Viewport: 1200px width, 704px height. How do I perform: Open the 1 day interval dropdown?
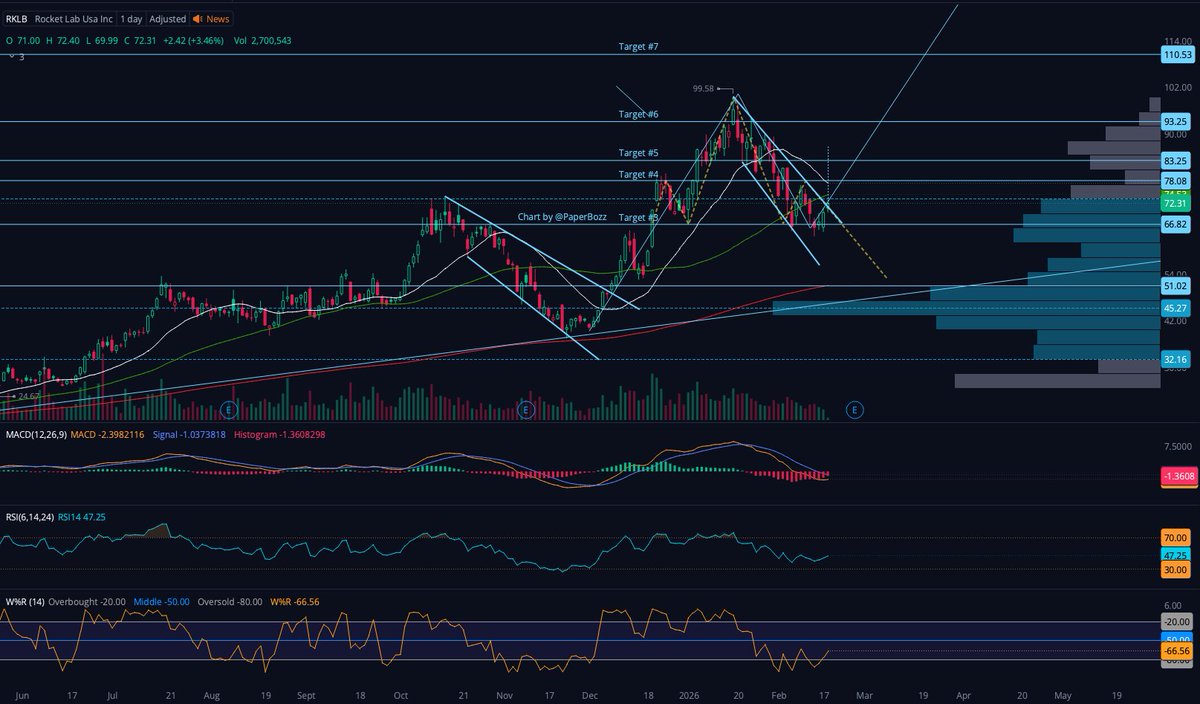click(x=130, y=18)
